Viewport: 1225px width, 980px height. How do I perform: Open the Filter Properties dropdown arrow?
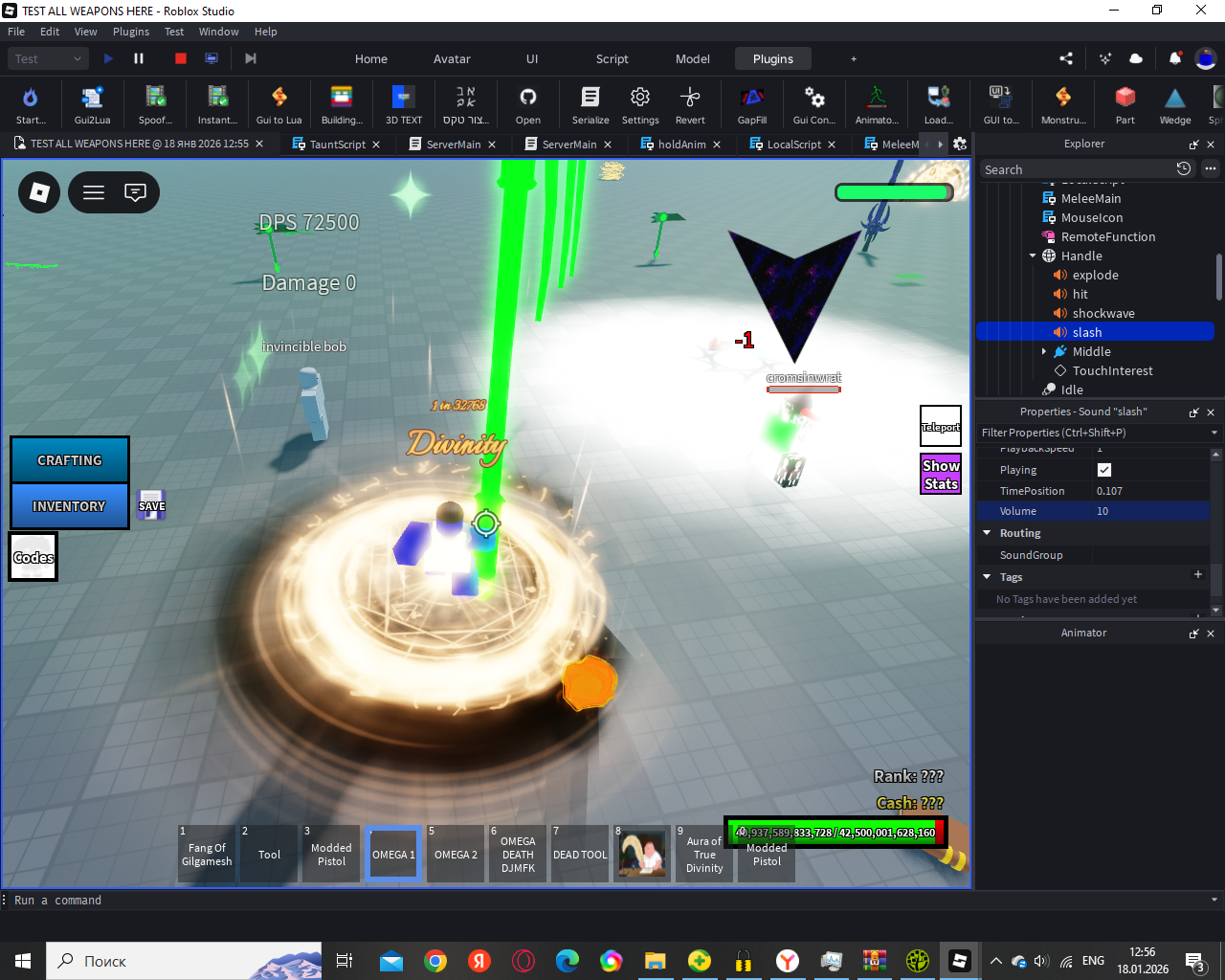coord(1214,433)
